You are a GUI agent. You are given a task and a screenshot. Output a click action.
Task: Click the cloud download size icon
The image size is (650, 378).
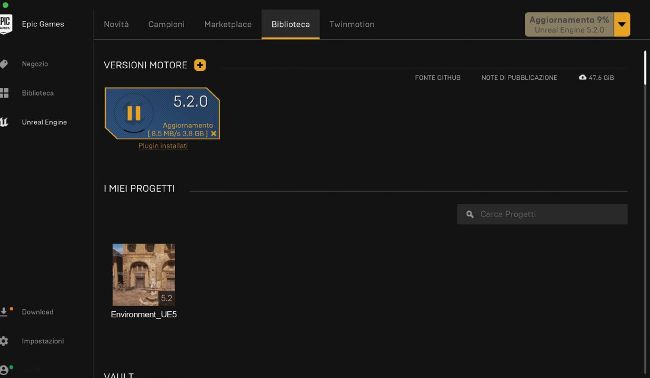(x=582, y=78)
